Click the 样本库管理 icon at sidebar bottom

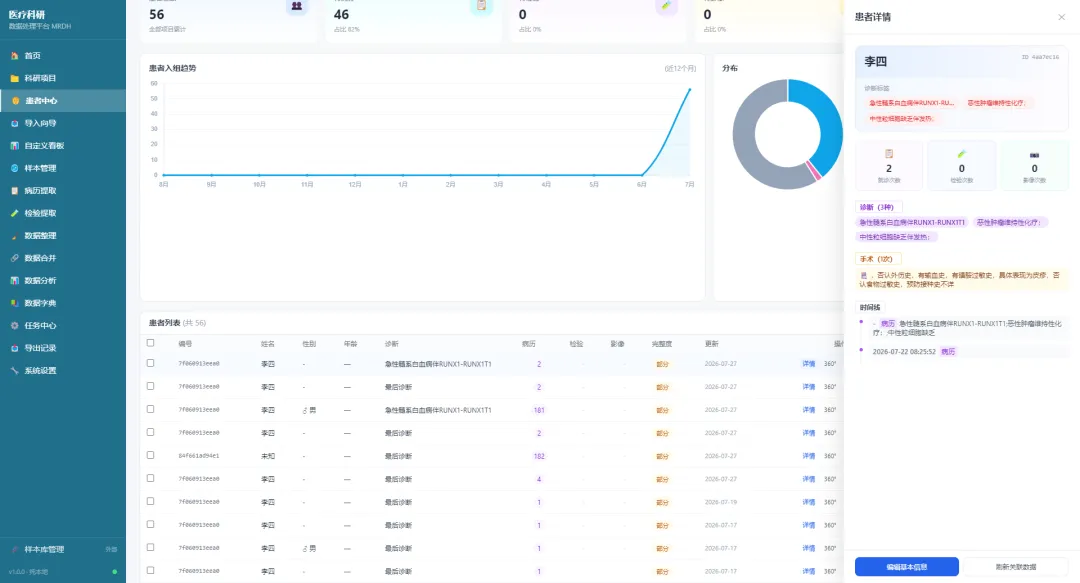(x=14, y=550)
